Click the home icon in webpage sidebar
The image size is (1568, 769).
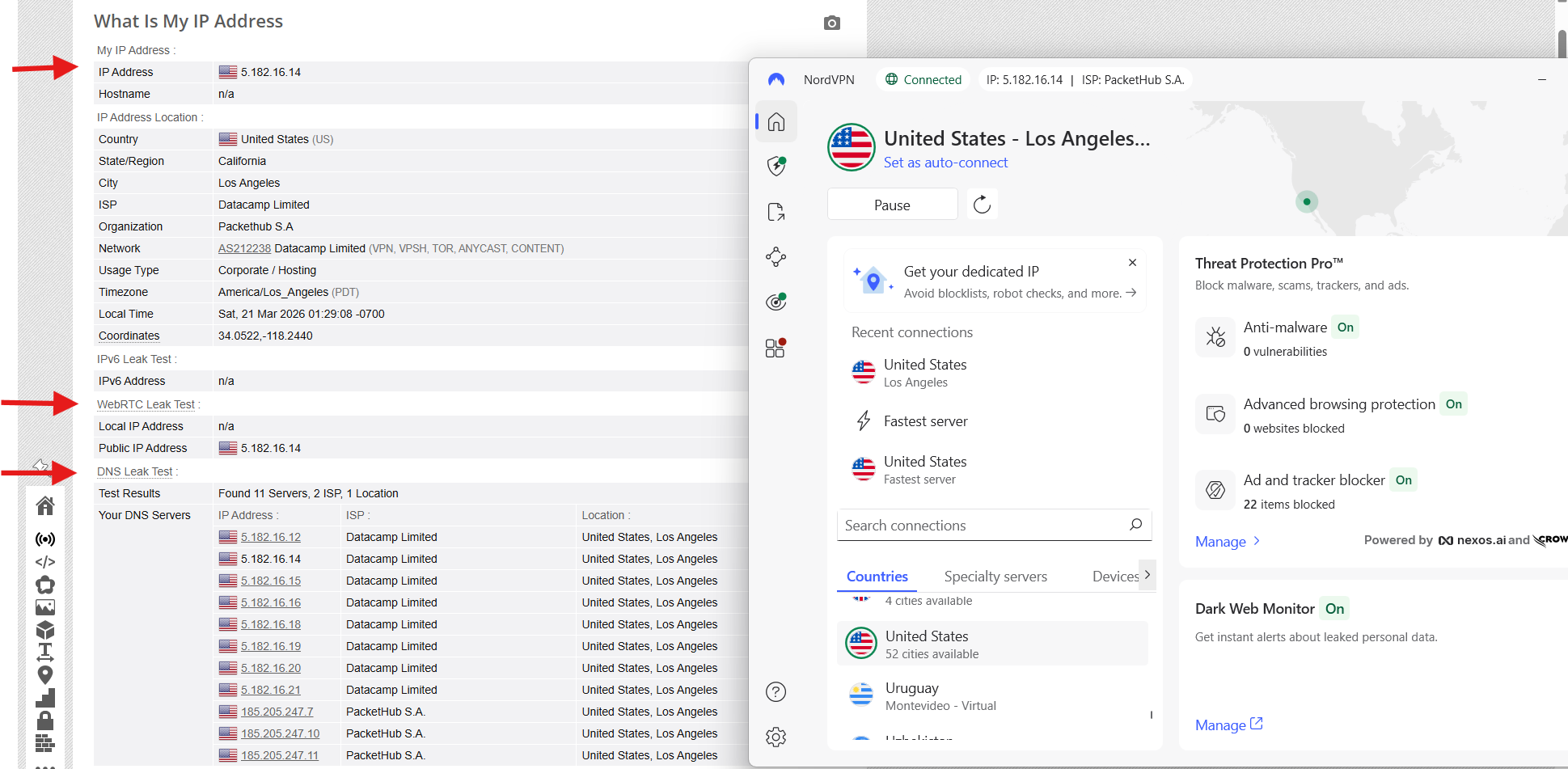(x=45, y=506)
